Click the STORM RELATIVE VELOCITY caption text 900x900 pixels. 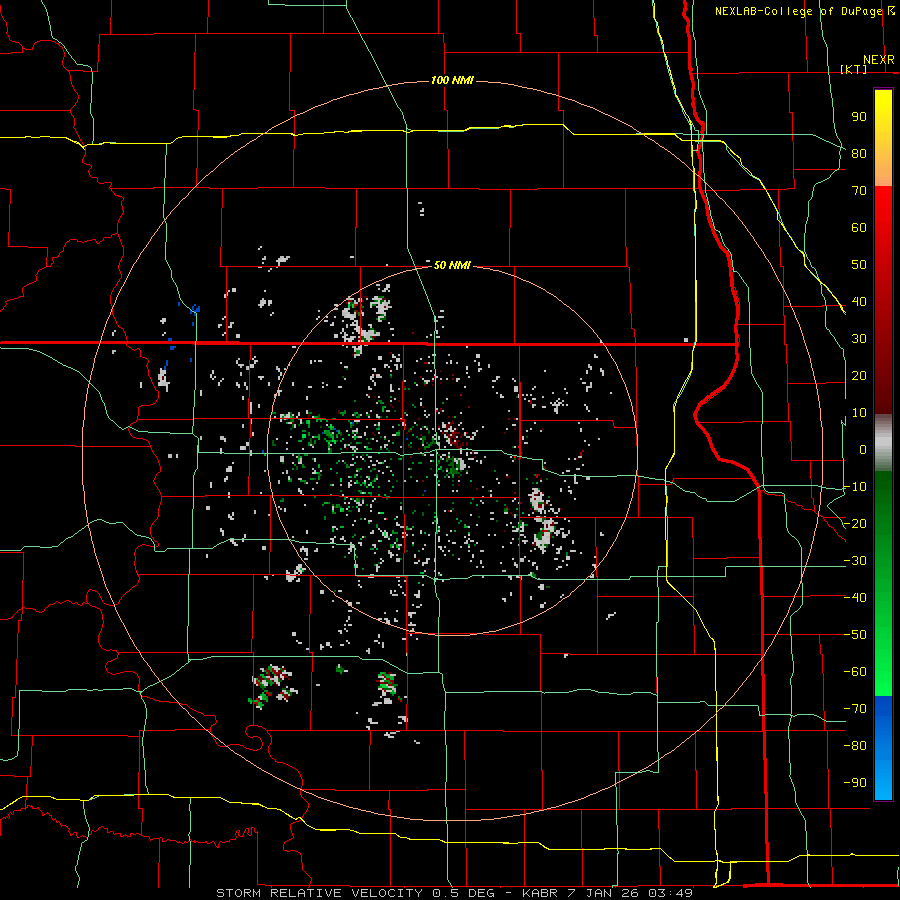coord(322,893)
